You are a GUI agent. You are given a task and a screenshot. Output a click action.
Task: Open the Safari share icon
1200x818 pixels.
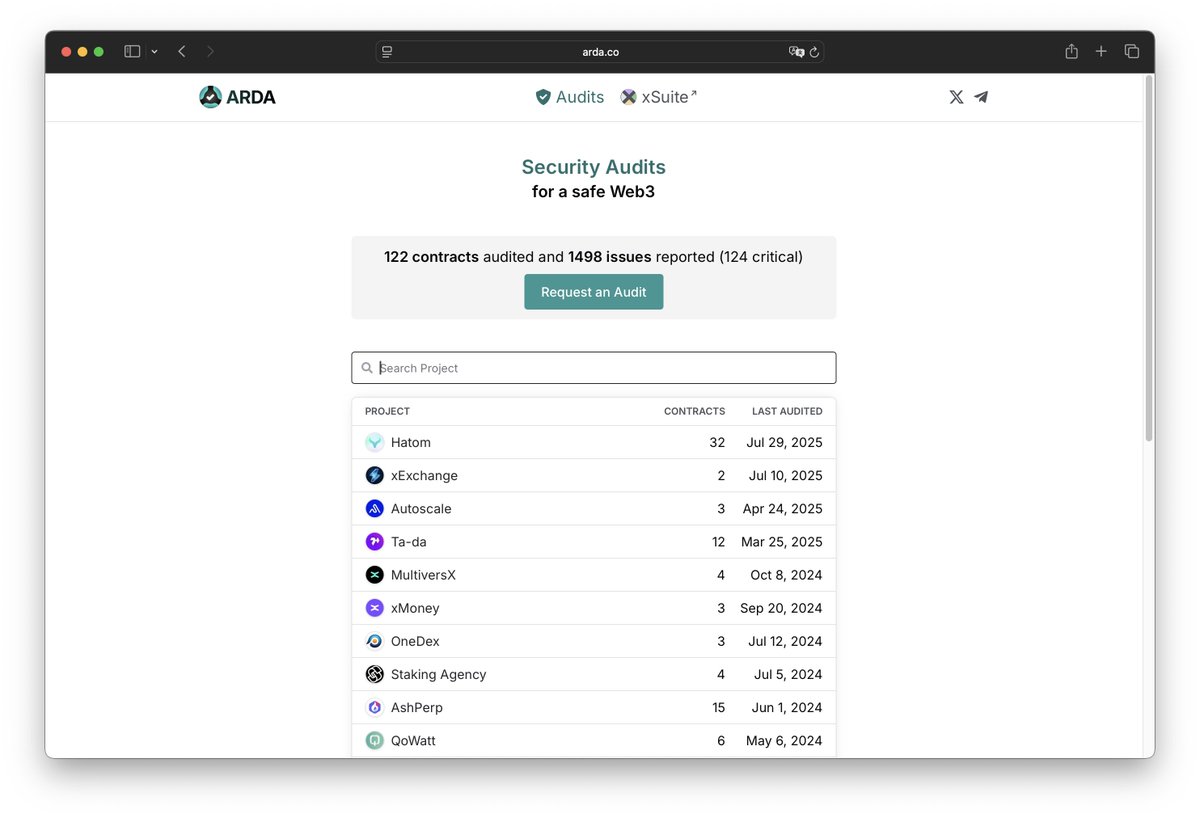[1071, 51]
